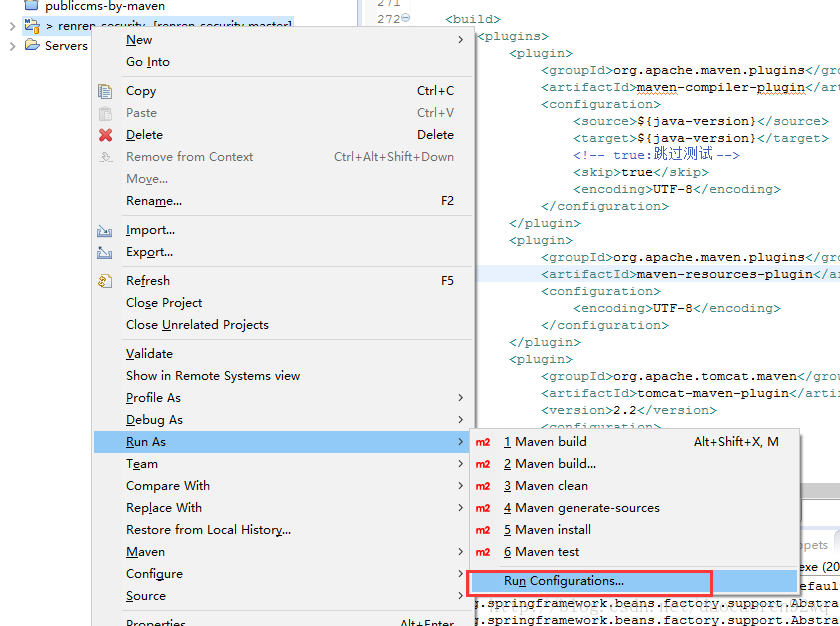Click the version 2.2 line in editor
Screen dimensions: 840x626
click(629, 410)
